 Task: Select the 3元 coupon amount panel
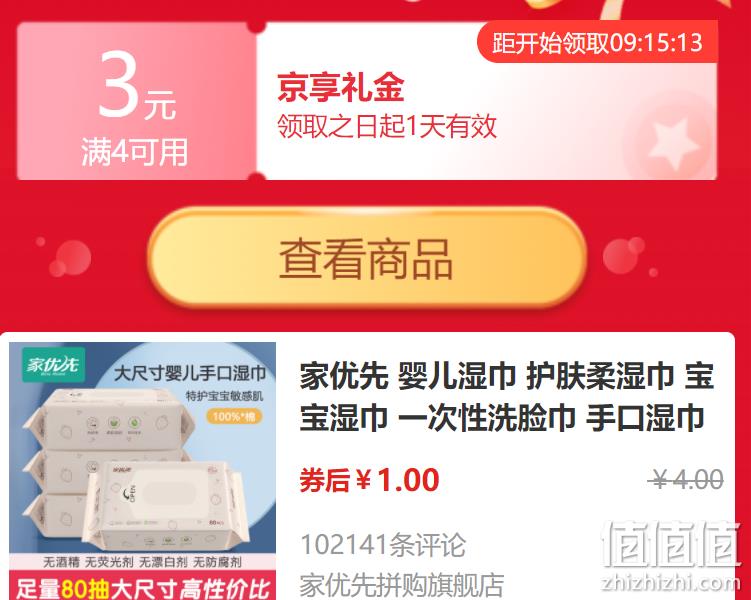tap(137, 101)
